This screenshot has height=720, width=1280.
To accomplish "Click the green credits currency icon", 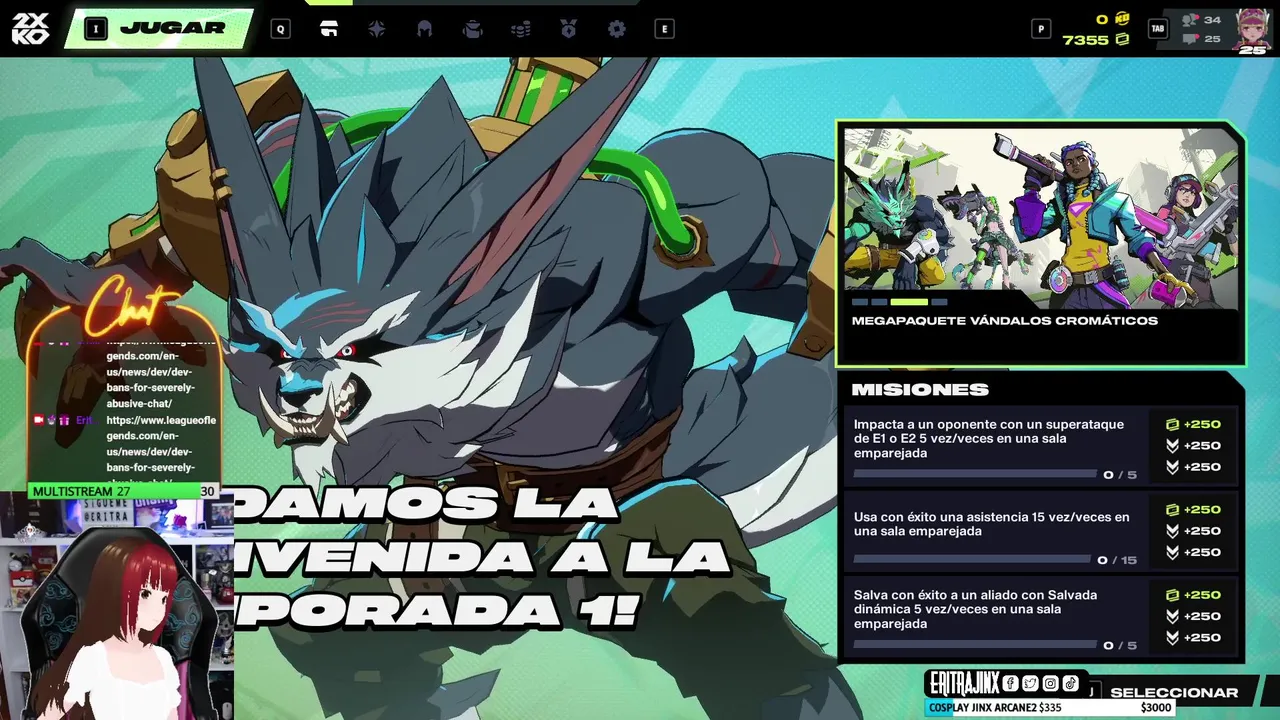I will (1122, 39).
